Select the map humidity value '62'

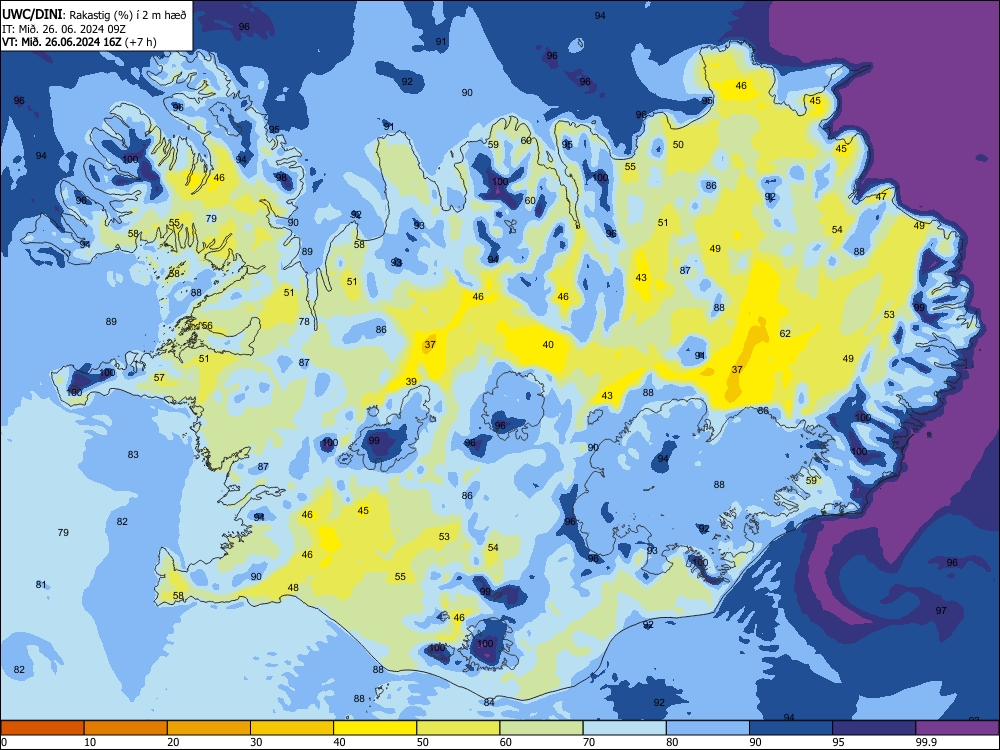coord(785,333)
